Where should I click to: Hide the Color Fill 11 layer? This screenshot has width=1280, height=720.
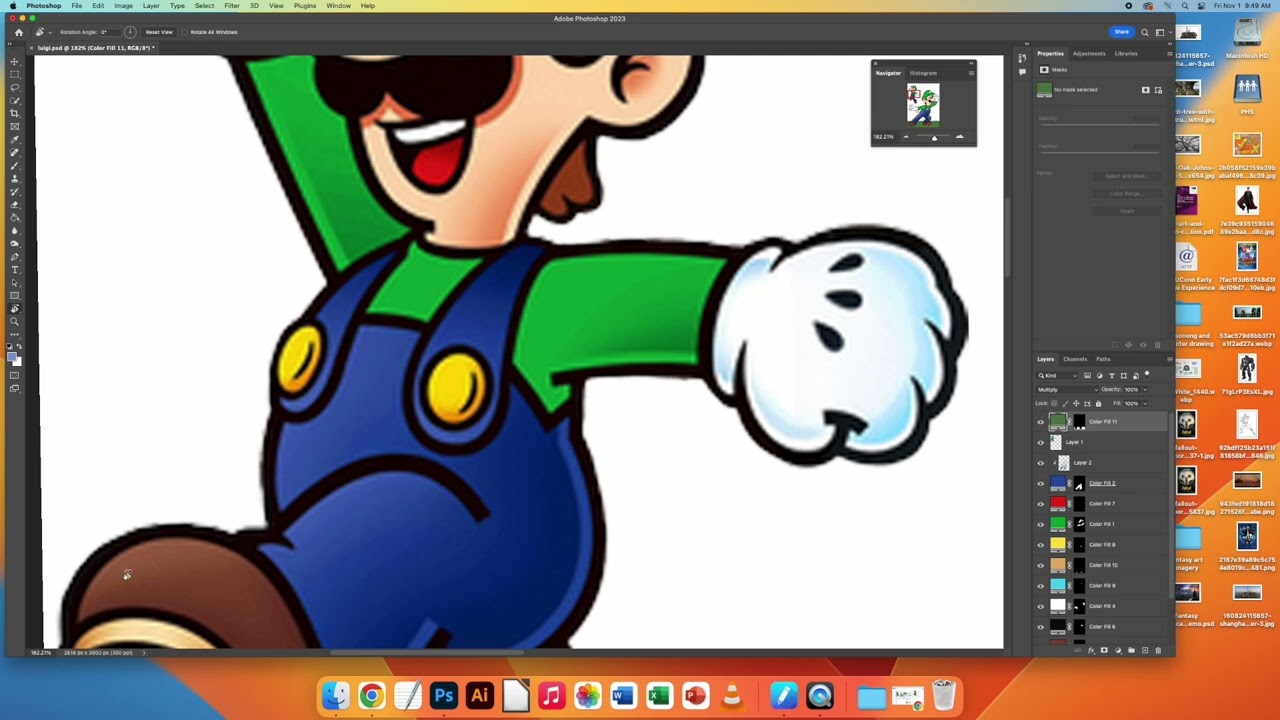coord(1040,422)
